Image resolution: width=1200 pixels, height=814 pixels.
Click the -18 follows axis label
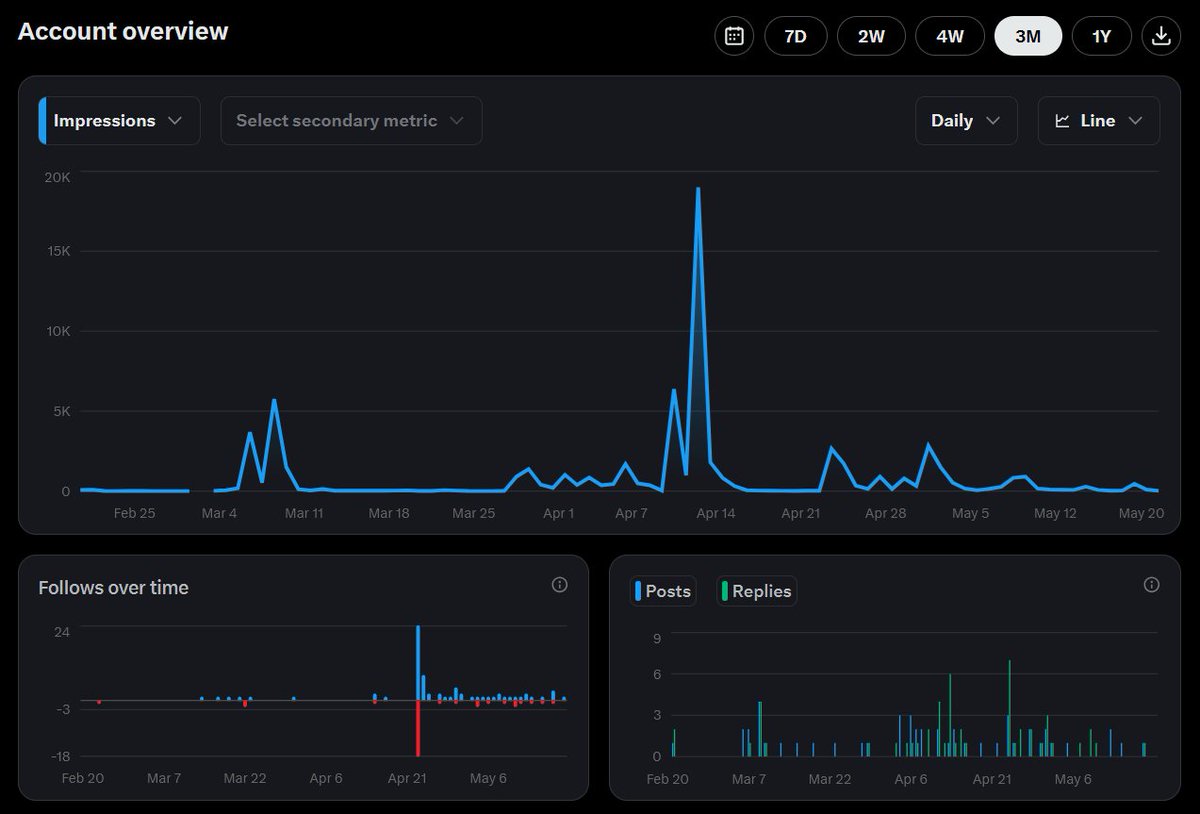click(60, 756)
